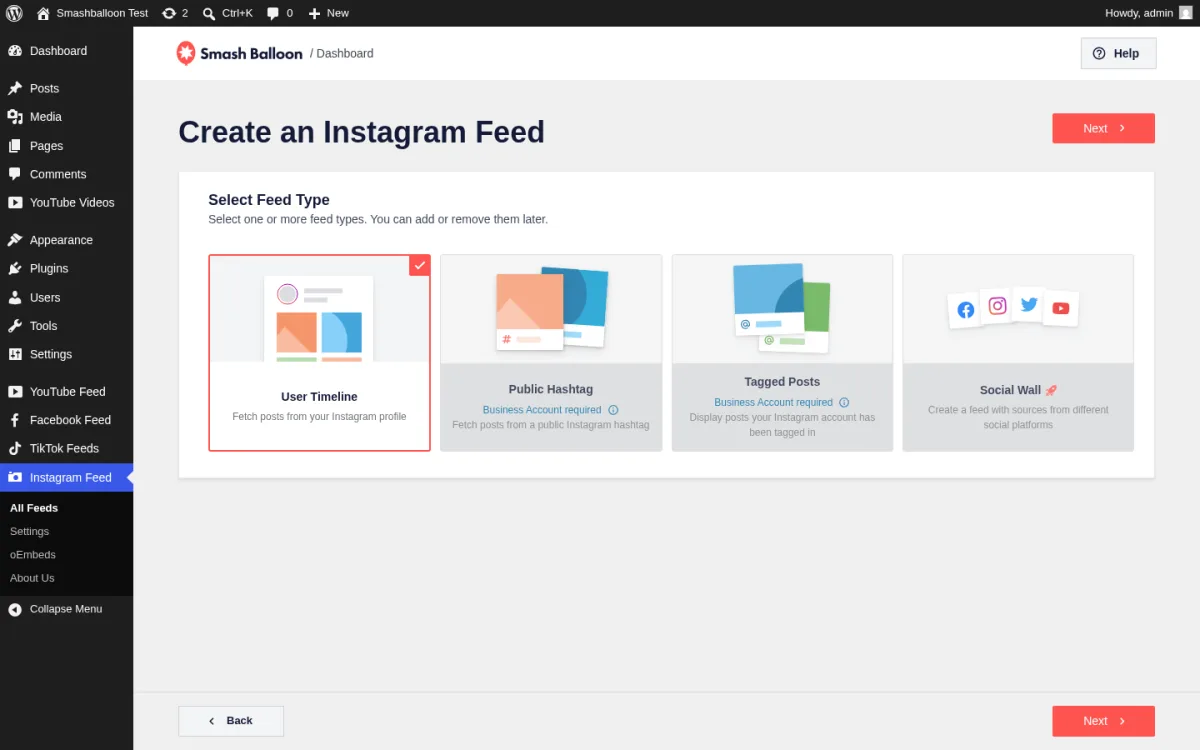Open the TikTok Feeds menu

(x=66, y=448)
